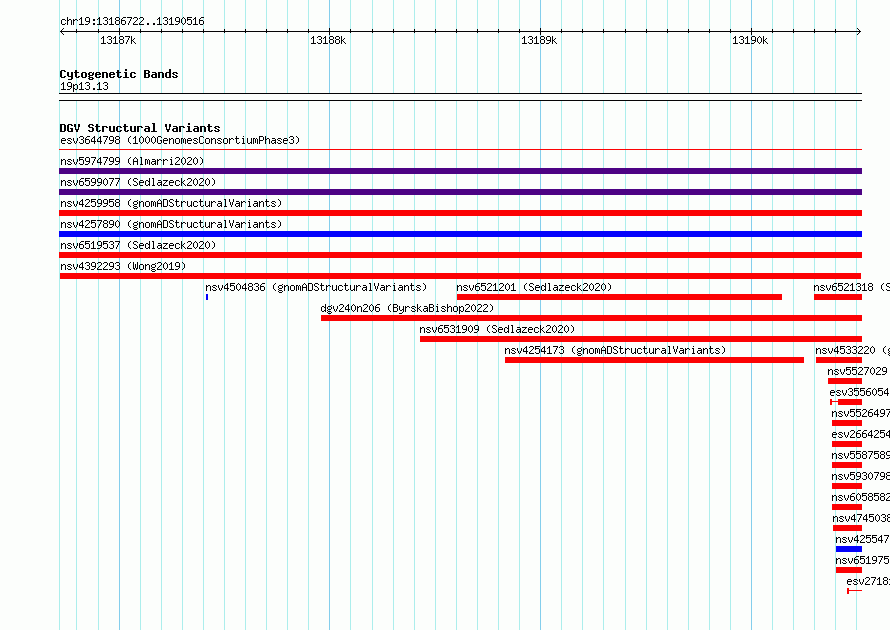The image size is (890, 630).
Task: Open variant esv3644798 (1000GenomesConsortiumPhase3) label
Action: point(180,140)
